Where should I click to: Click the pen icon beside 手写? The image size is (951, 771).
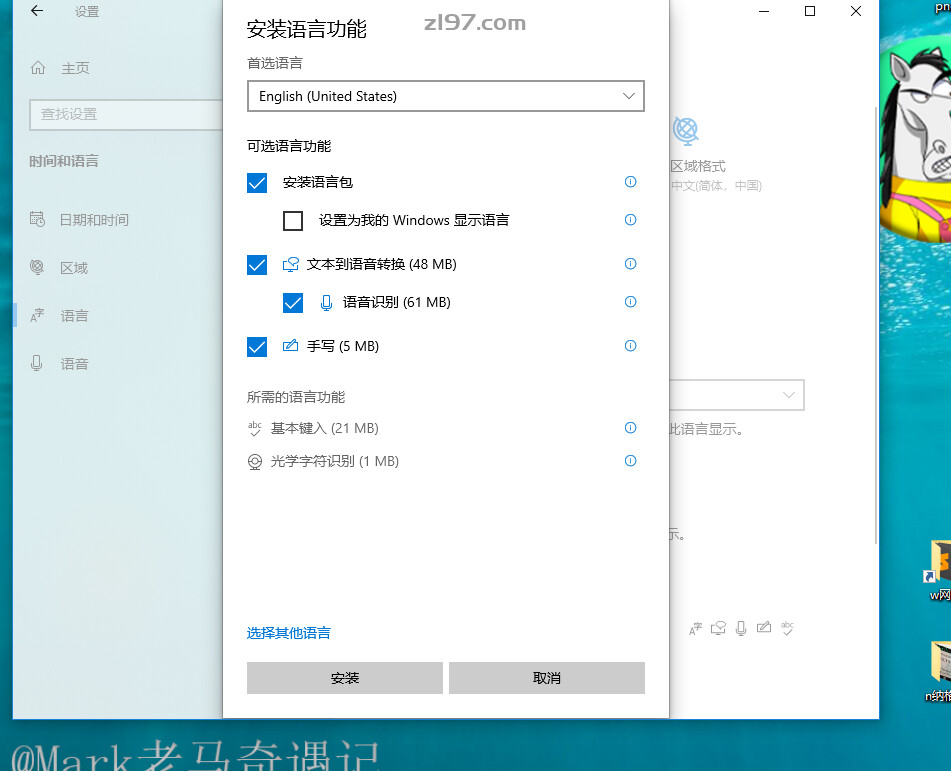[291, 346]
